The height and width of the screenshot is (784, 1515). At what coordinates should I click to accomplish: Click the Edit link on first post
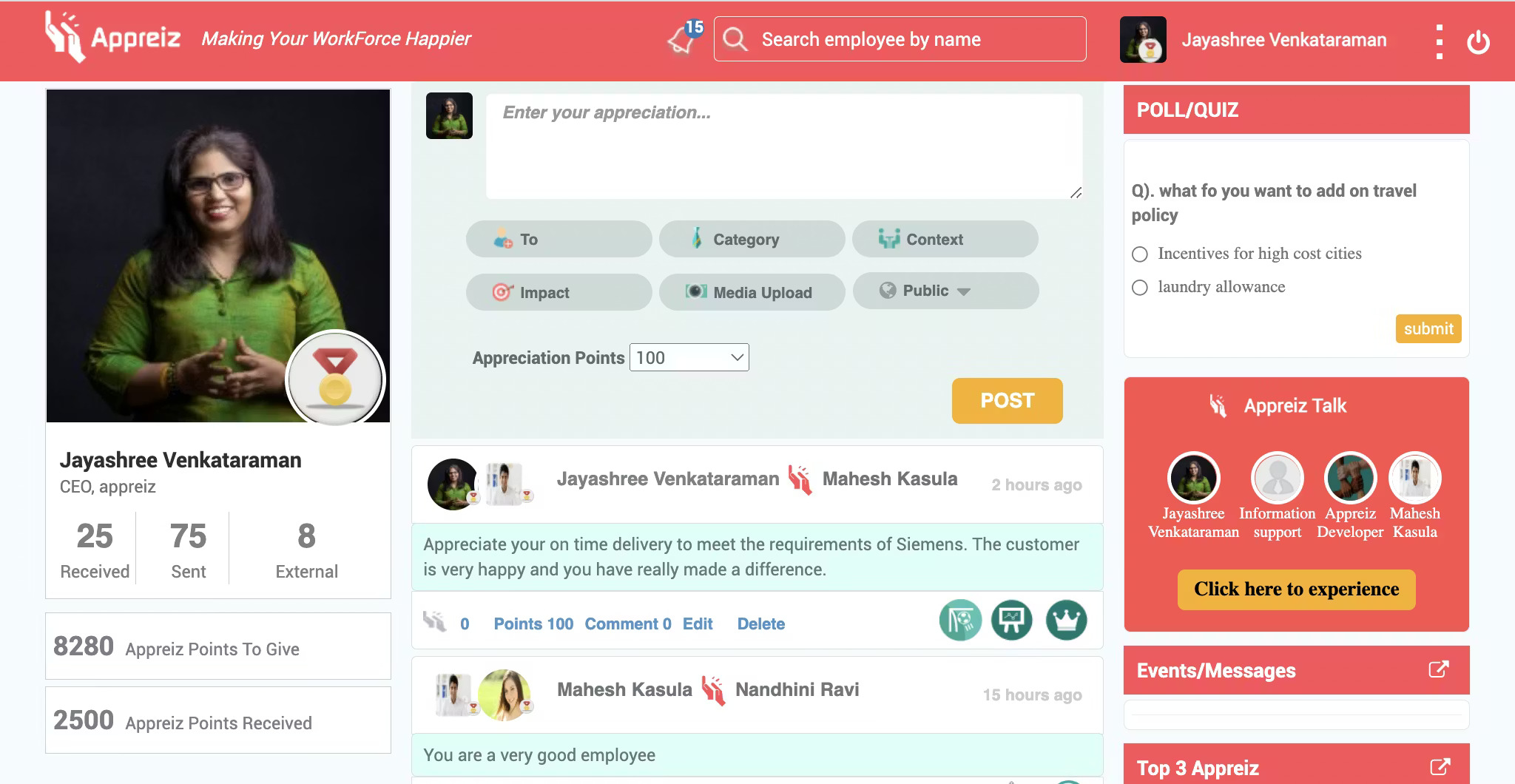point(697,624)
